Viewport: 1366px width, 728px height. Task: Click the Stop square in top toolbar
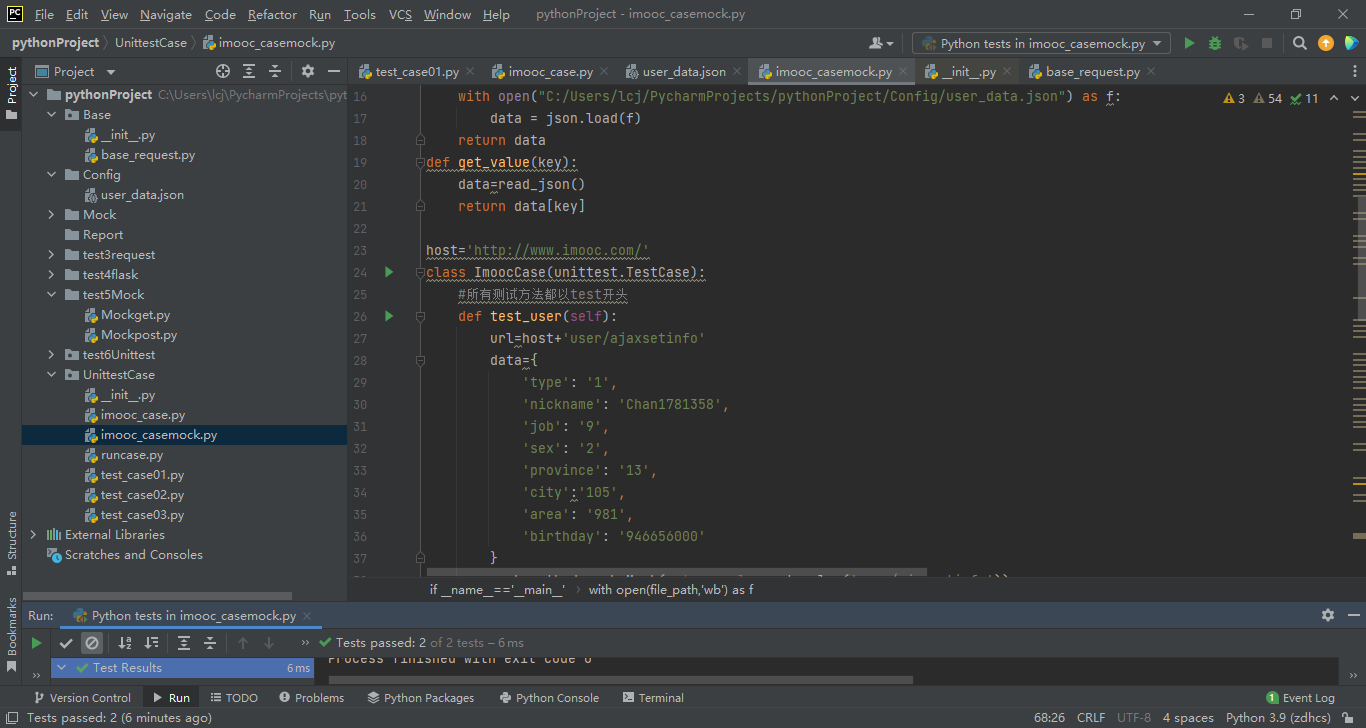[1267, 43]
